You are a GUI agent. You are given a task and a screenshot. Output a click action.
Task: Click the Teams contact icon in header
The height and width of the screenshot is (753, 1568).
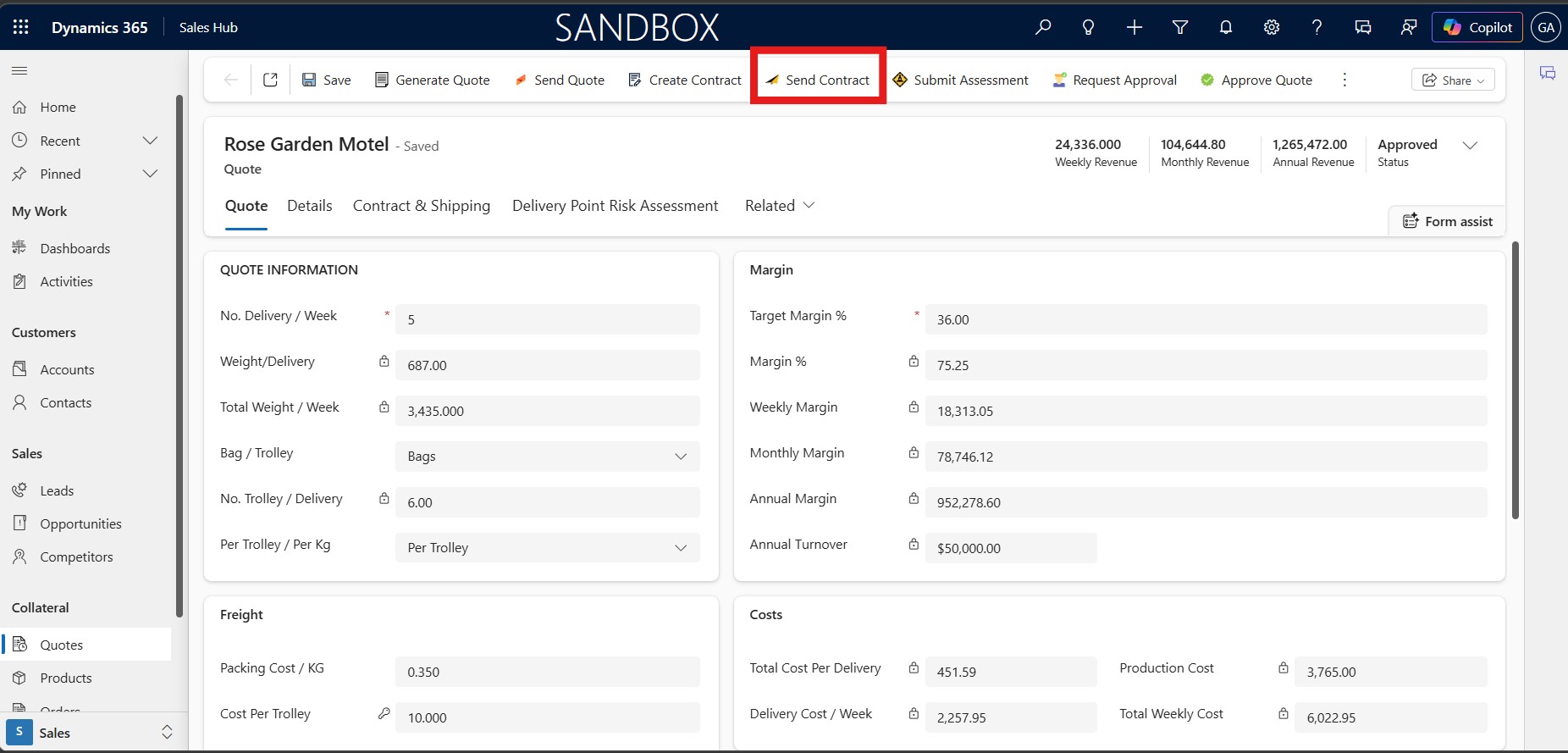[x=1409, y=27]
